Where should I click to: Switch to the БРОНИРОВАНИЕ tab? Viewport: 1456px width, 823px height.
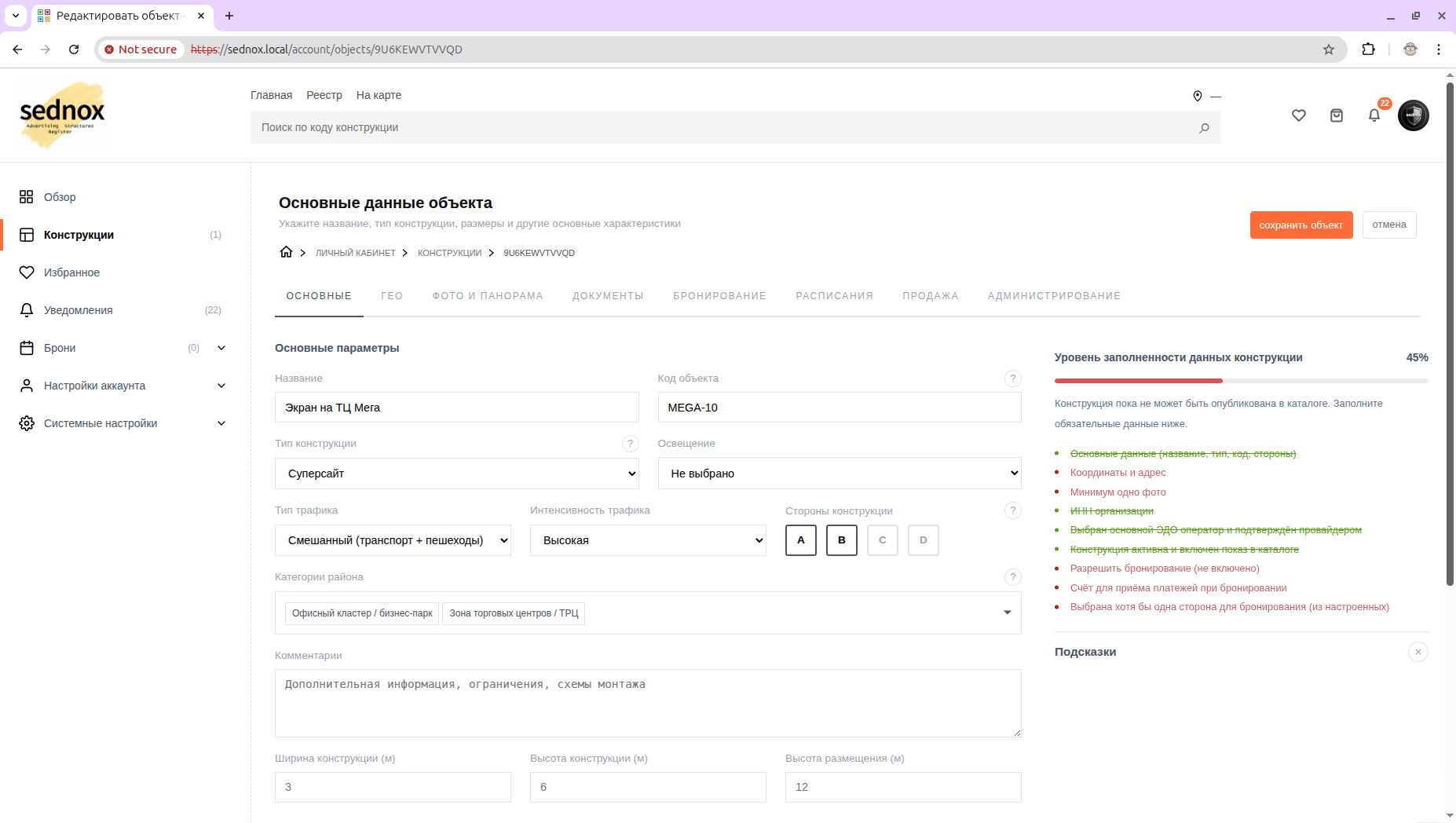click(719, 296)
